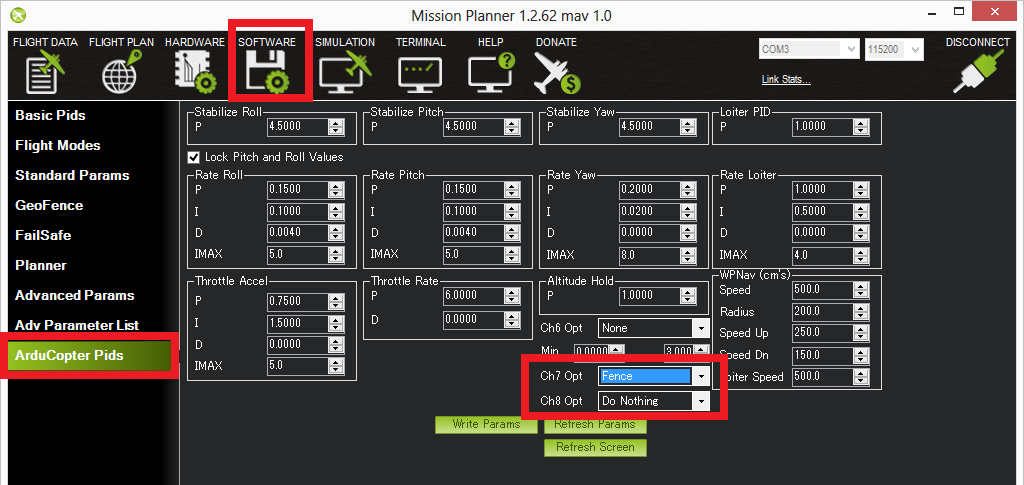Toggle Lock Pitch and Roll Values checkbox
This screenshot has height=485, width=1024.
coord(194,157)
